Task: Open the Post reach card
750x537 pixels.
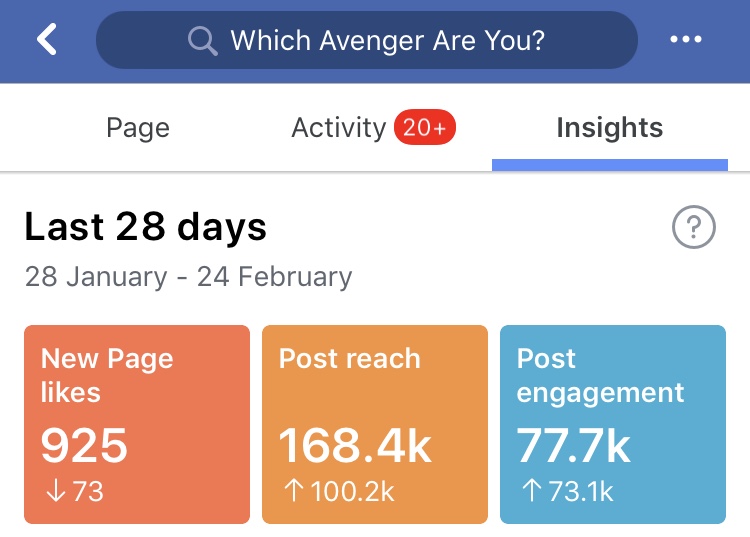Action: pos(374,424)
